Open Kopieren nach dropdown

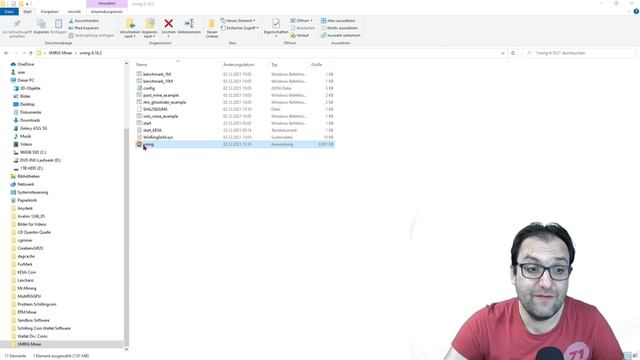tap(149, 28)
